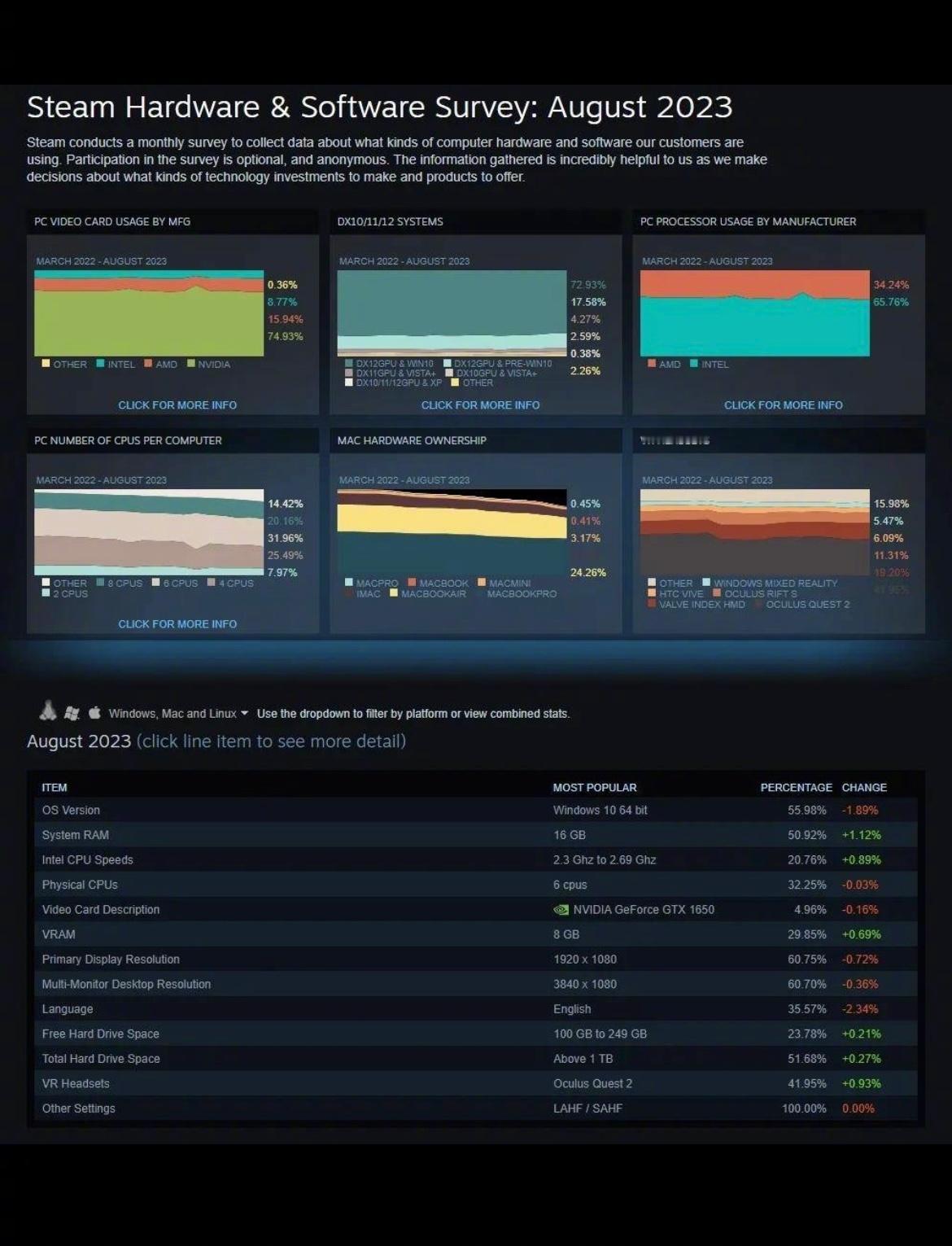
Task: Click the Oculus Quest 2 table cell
Action: point(592,1083)
